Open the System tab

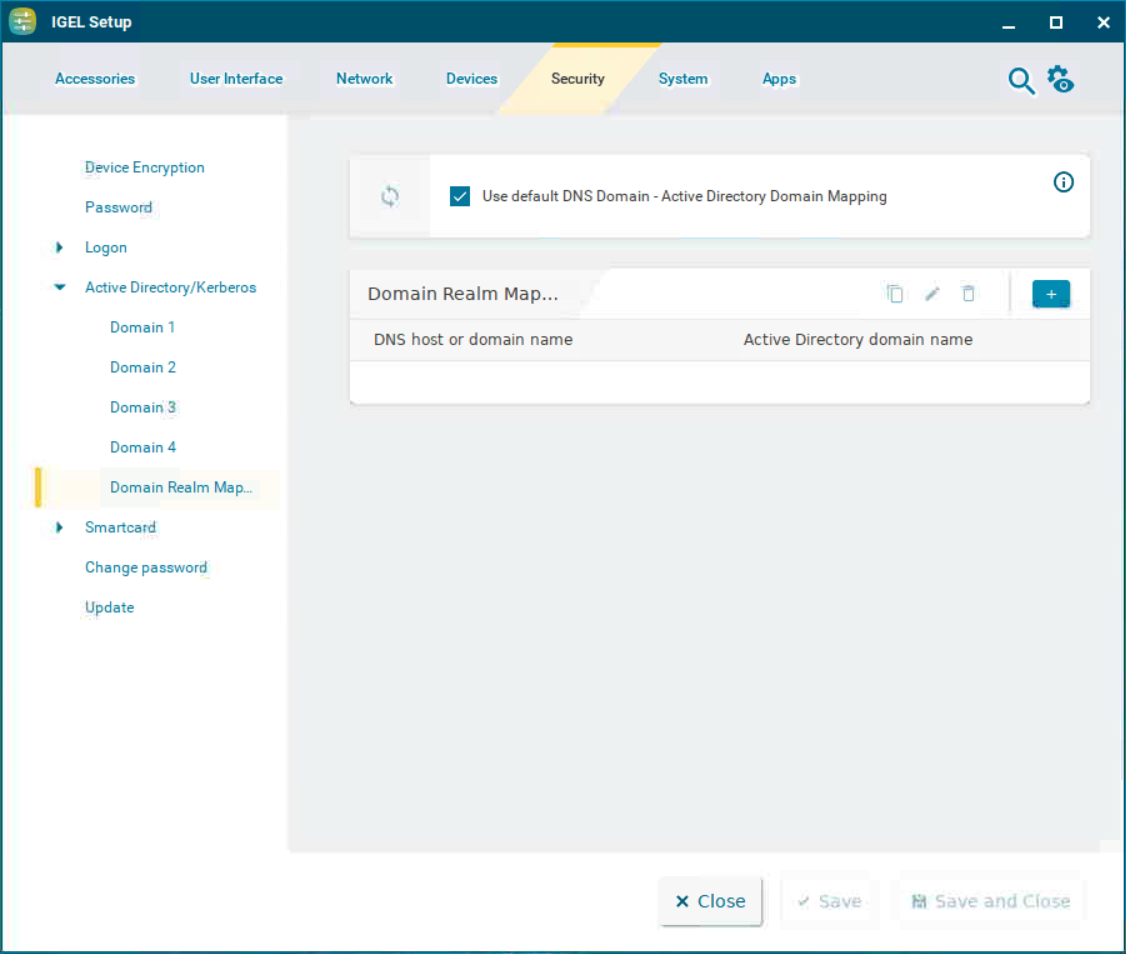tap(683, 79)
